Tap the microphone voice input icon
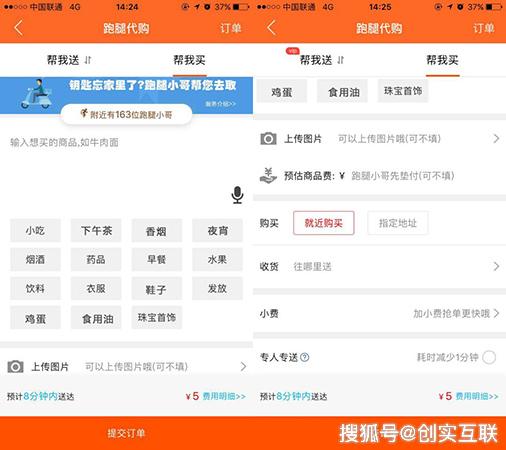 pos(237,195)
